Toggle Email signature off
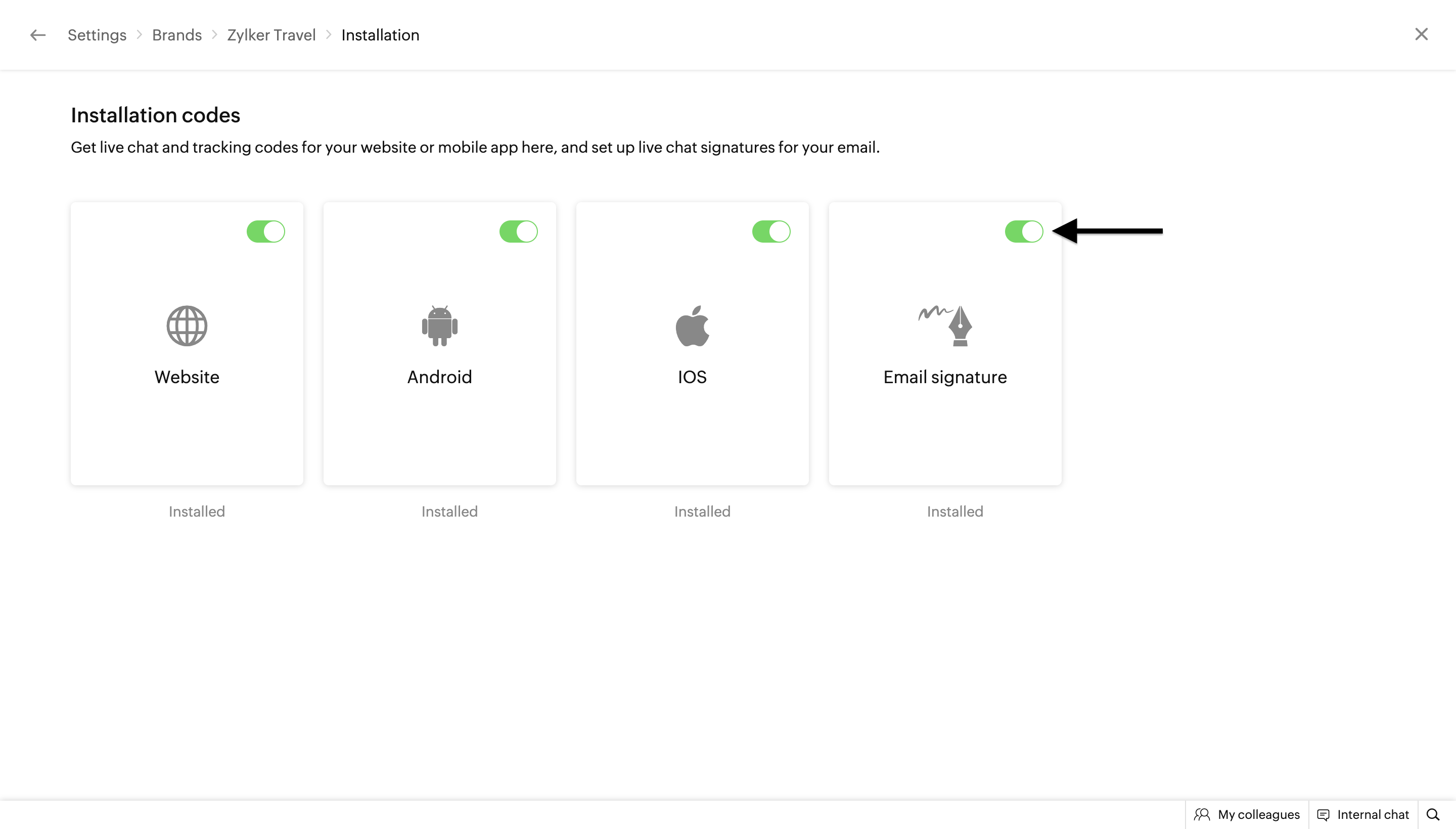 coord(1024,232)
